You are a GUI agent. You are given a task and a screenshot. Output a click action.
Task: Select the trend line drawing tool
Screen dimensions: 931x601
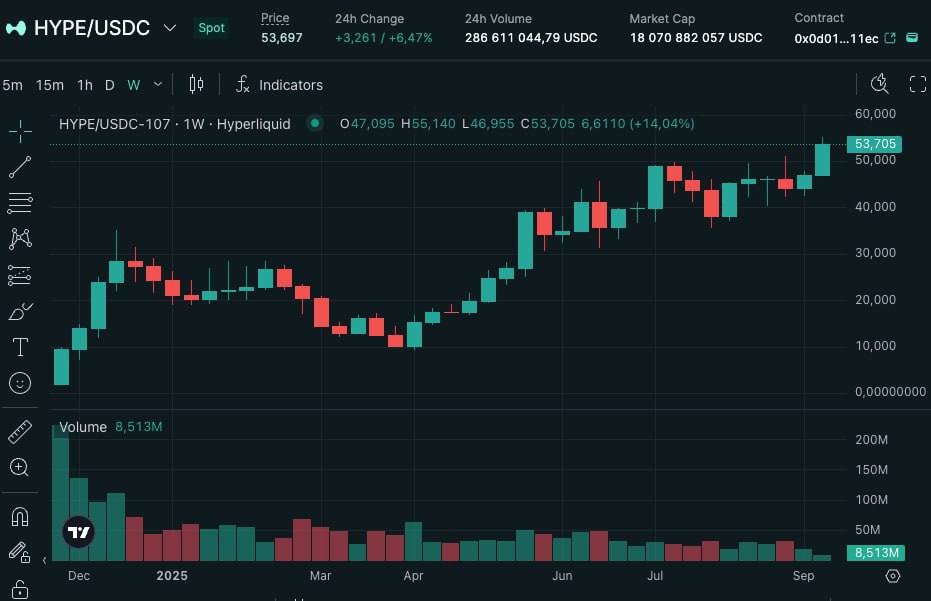pyautogui.click(x=20, y=167)
